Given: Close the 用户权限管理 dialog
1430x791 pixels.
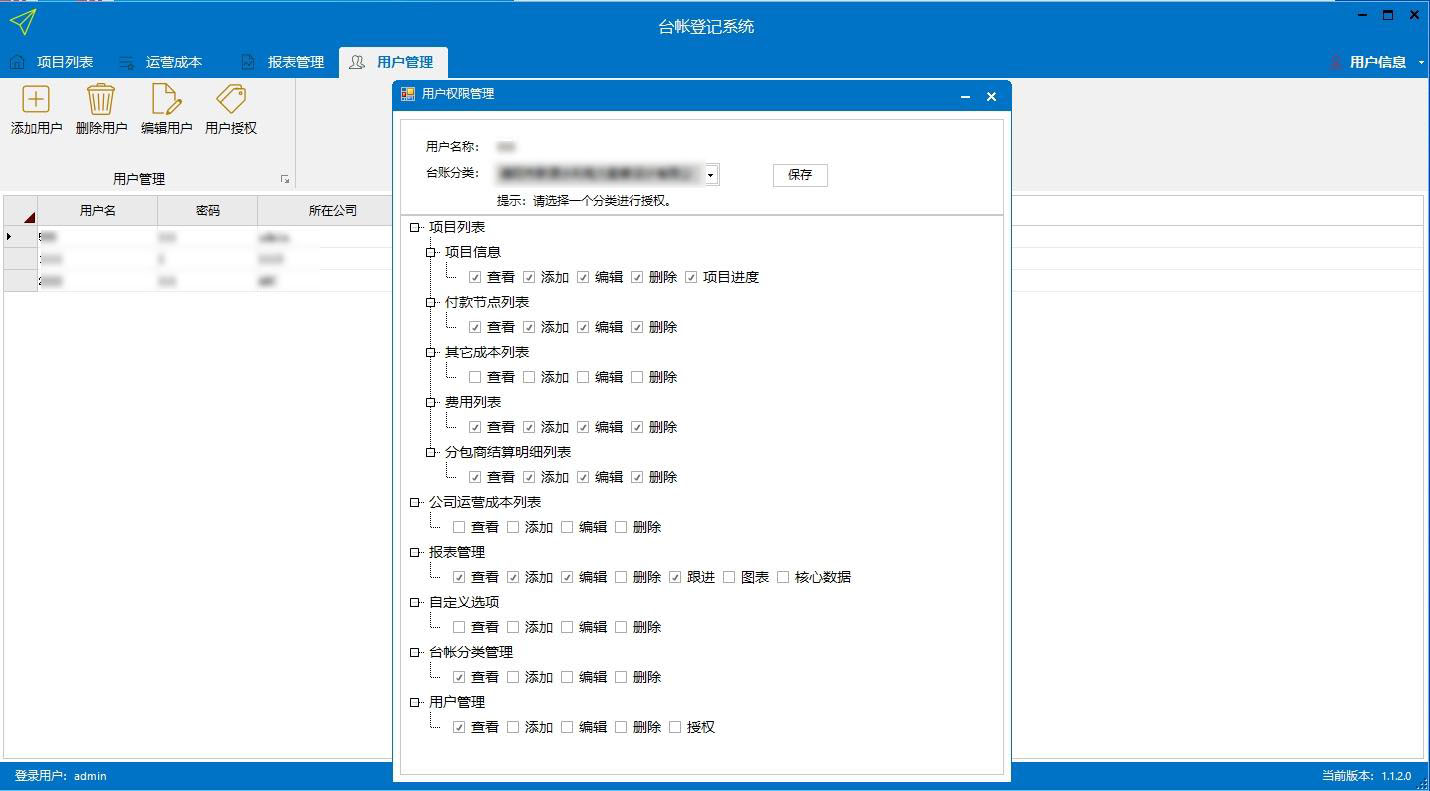Looking at the screenshot, I should pos(991,96).
